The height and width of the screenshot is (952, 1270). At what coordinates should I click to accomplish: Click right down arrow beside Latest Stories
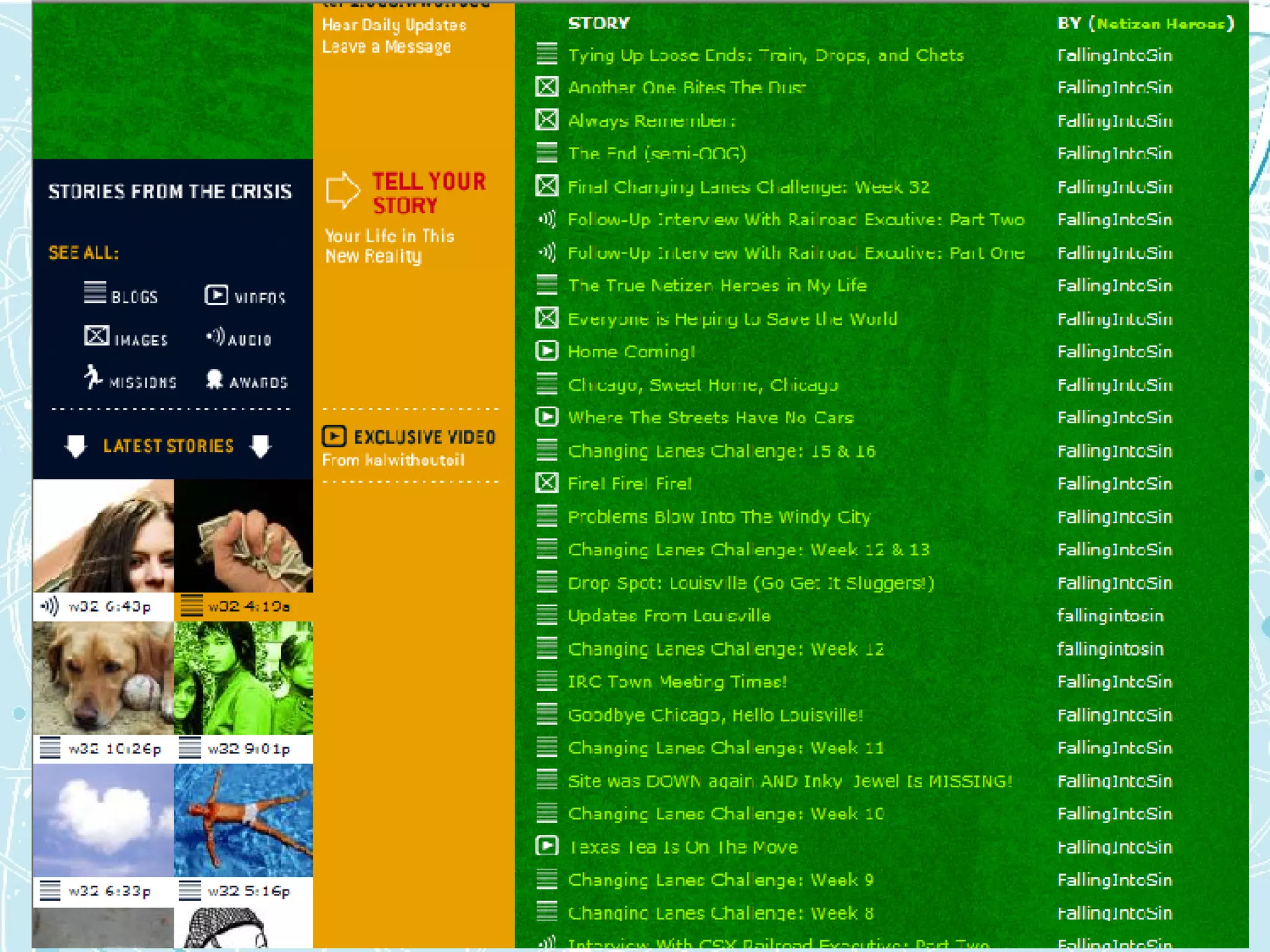coord(260,446)
